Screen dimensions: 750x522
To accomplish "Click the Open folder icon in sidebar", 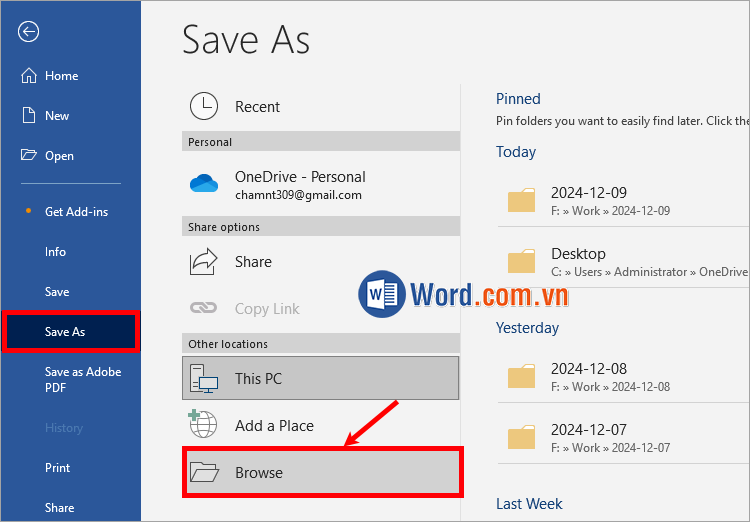I will [x=29, y=155].
